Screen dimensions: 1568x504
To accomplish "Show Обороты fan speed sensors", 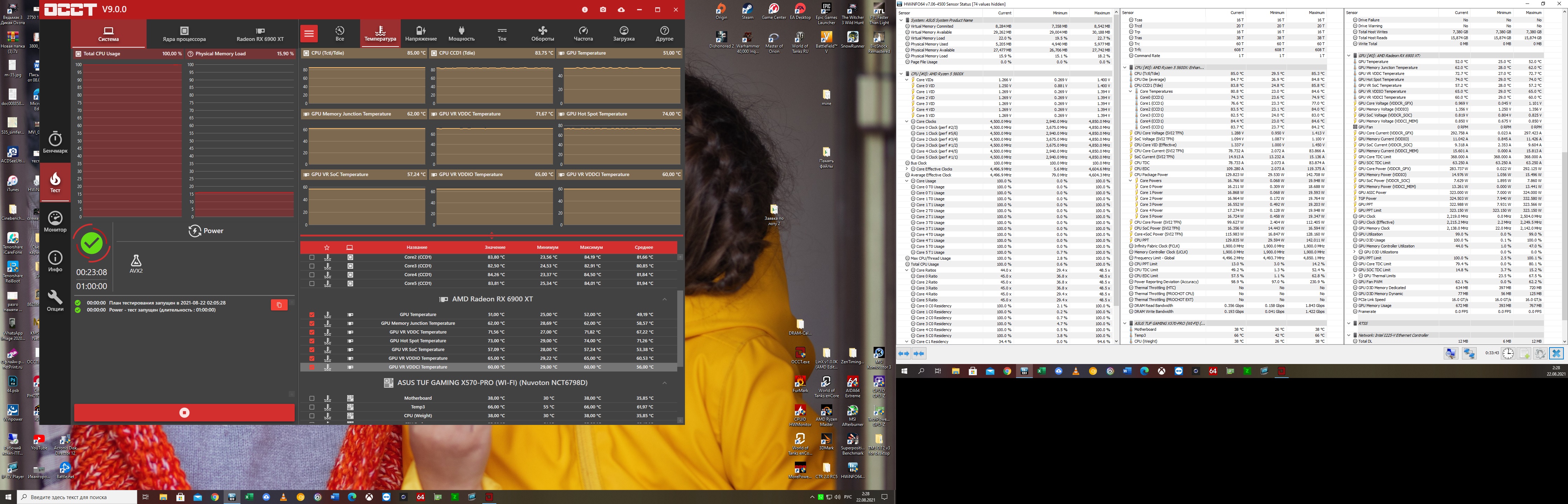I will (x=542, y=34).
